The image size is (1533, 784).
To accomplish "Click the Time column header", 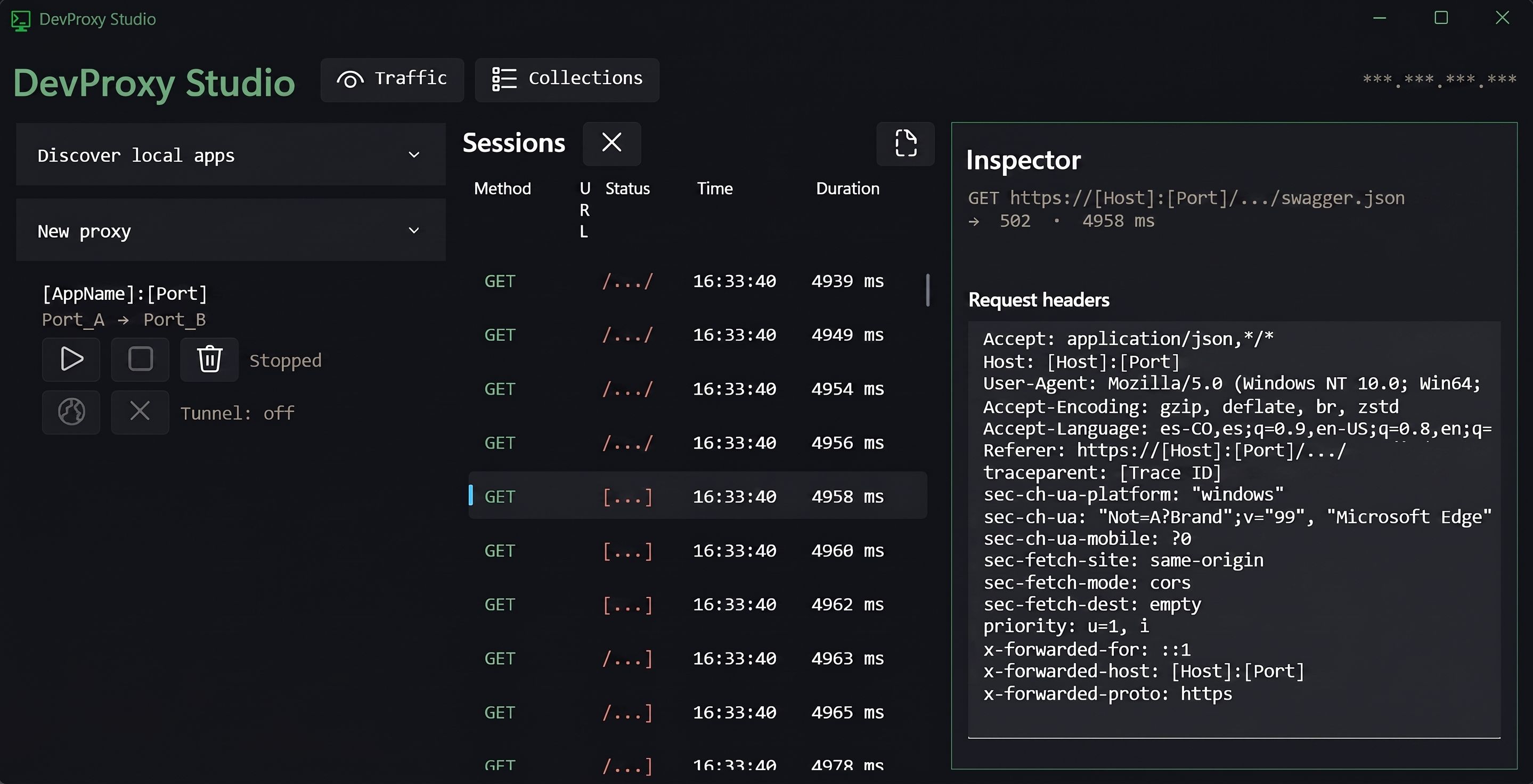I will [x=715, y=189].
